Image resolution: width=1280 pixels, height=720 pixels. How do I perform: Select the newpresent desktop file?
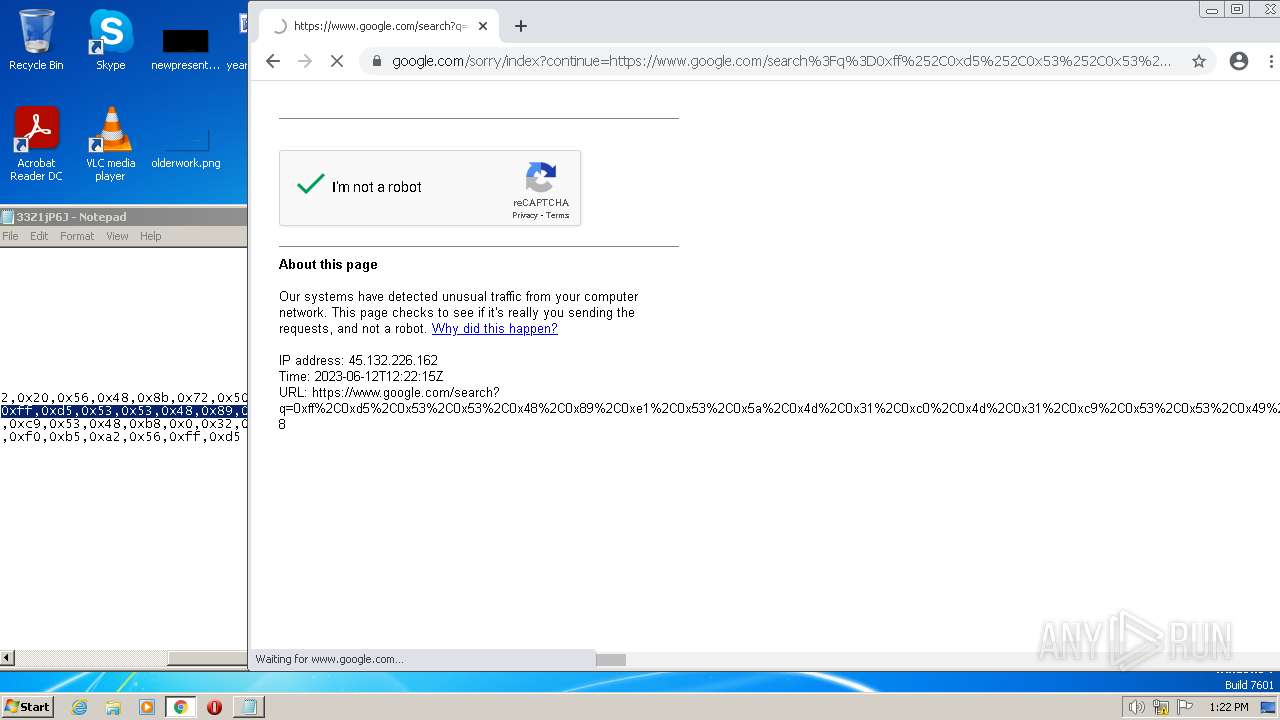[x=185, y=49]
